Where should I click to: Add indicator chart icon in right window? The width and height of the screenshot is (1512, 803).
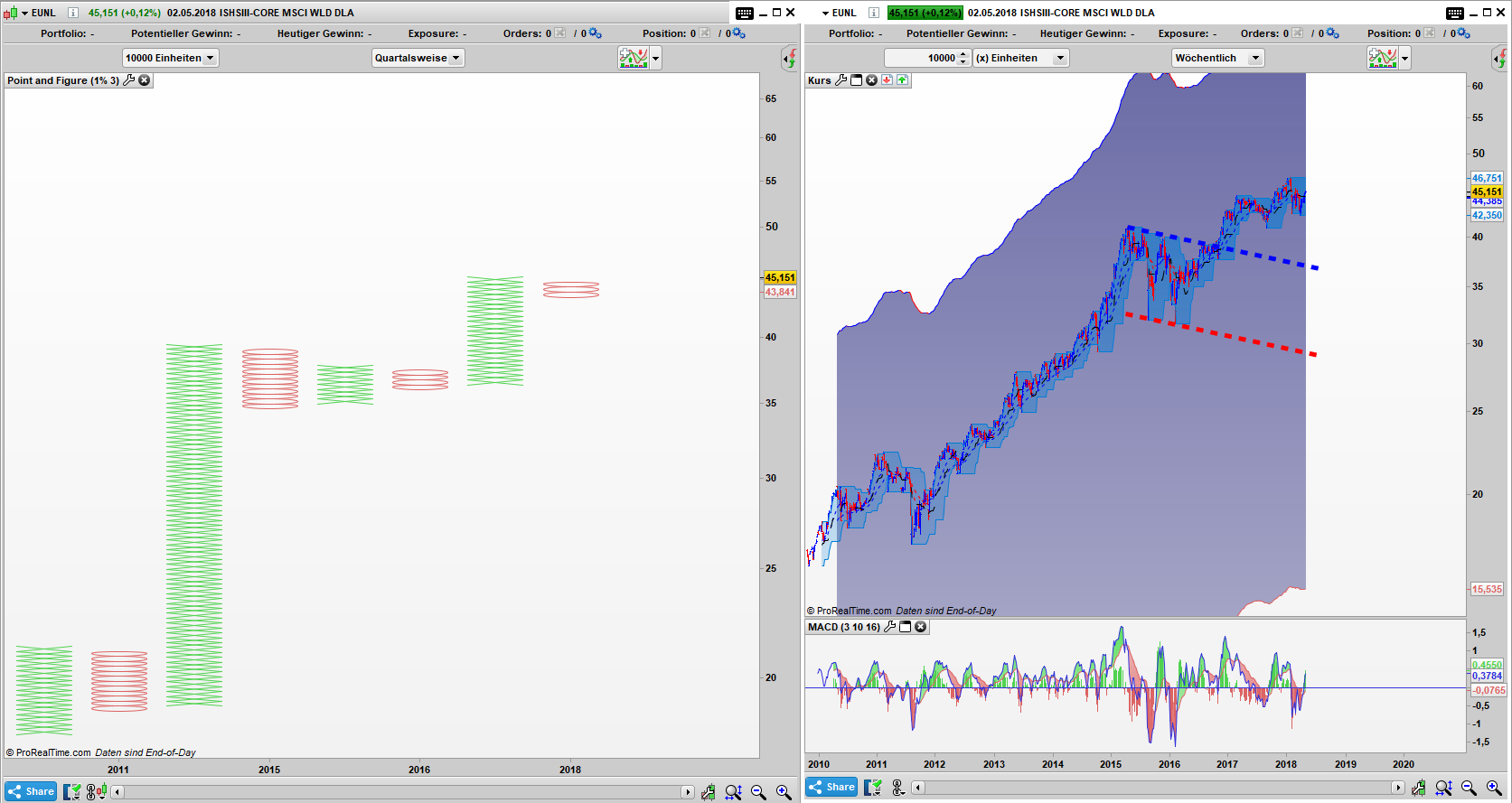tap(1383, 58)
